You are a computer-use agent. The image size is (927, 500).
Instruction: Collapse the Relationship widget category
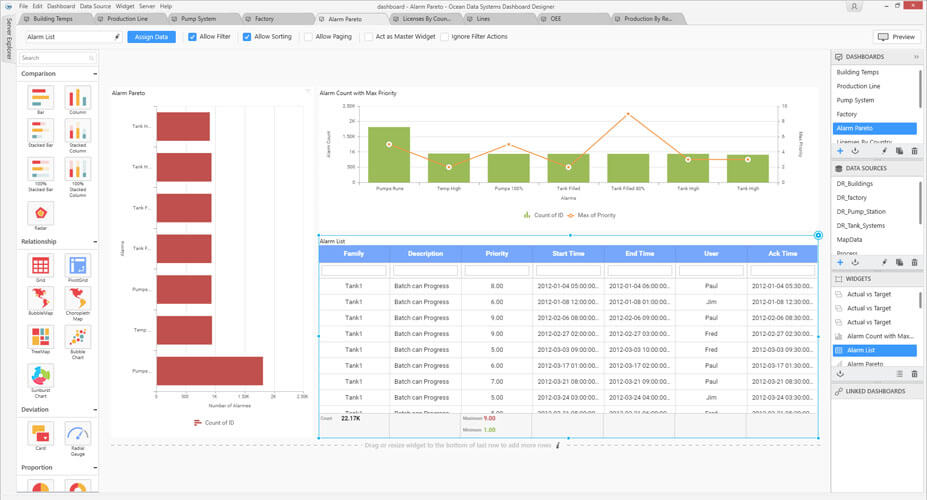pos(95,242)
